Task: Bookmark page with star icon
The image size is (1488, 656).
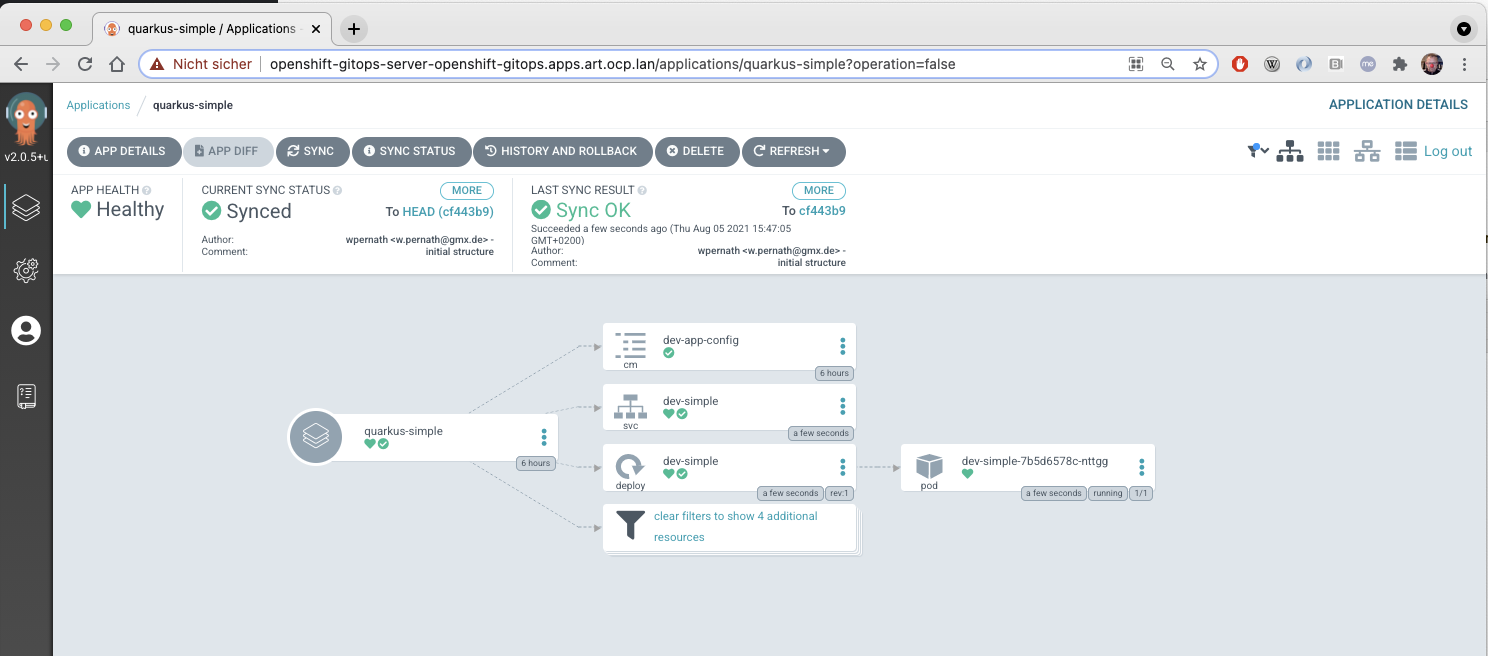Action: 1200,64
